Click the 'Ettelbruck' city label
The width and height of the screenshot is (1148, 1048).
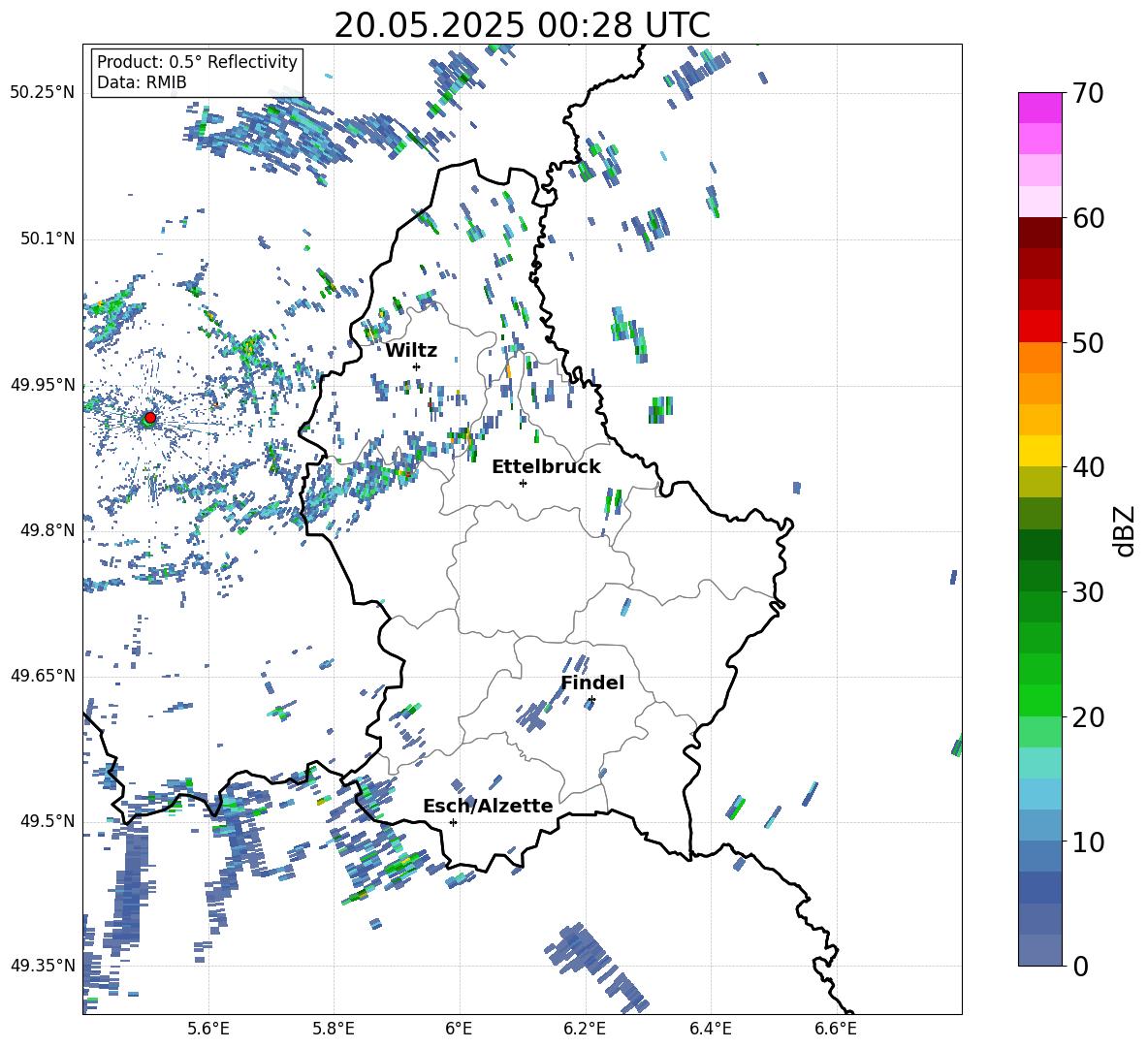(546, 467)
